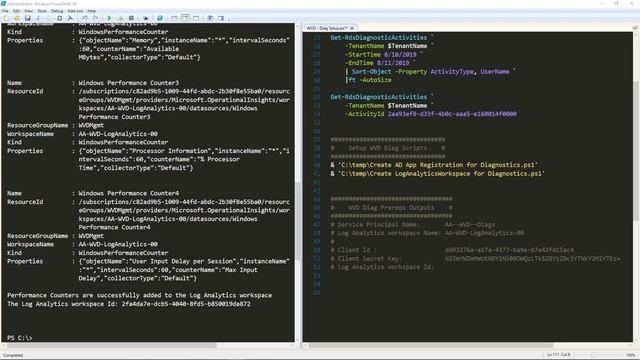Screen dimensions: 640x360
Task: Open the Edit menu
Action: (x=16, y=11)
